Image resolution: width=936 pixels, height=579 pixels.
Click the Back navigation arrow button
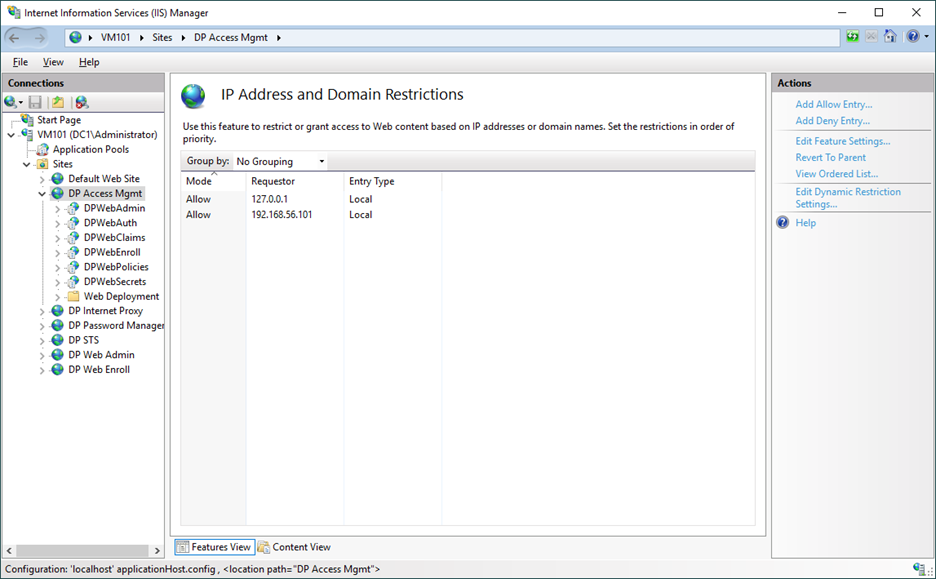click(15, 37)
